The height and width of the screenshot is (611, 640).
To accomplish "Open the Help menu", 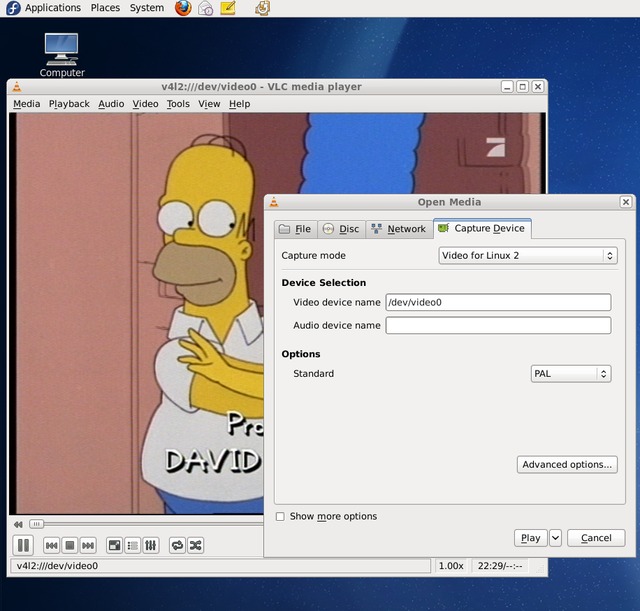I will click(239, 104).
